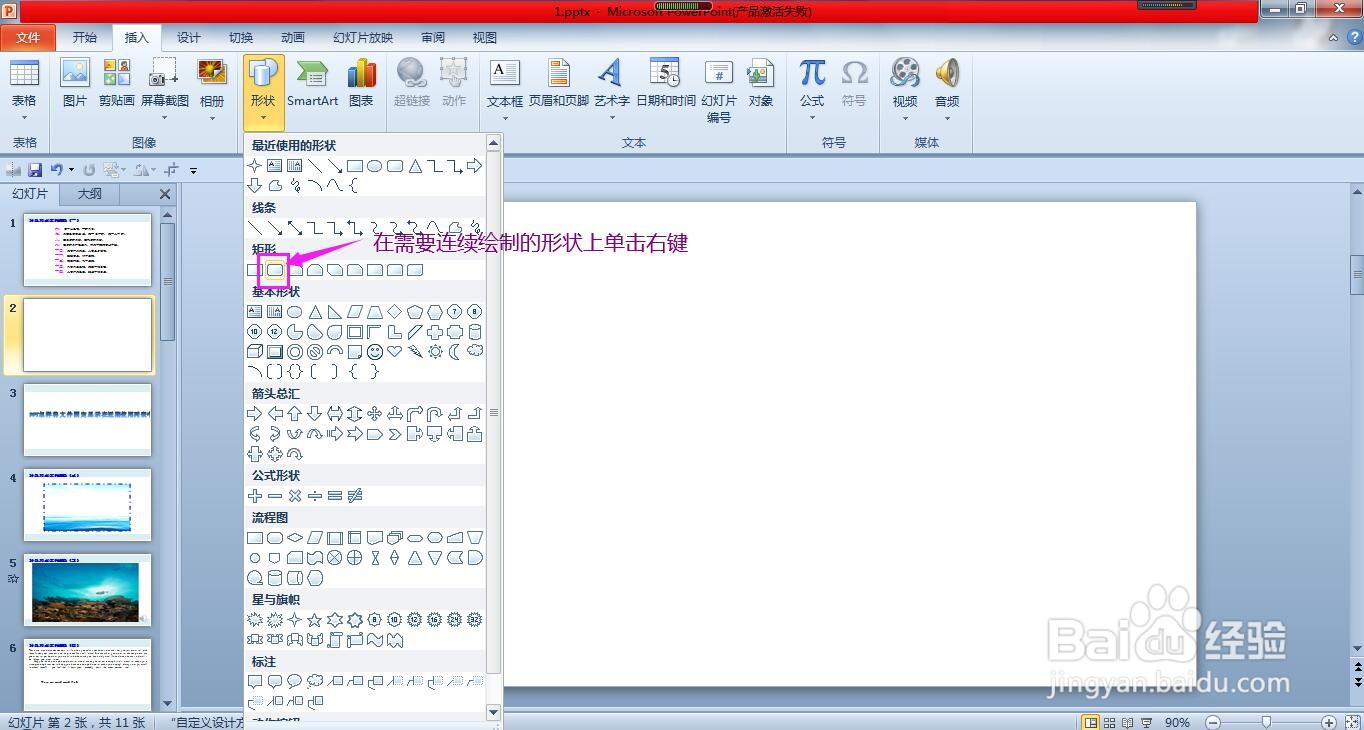The height and width of the screenshot is (730, 1364).
Task: Select the isosceles triangle in recently used shapes
Action: point(415,166)
